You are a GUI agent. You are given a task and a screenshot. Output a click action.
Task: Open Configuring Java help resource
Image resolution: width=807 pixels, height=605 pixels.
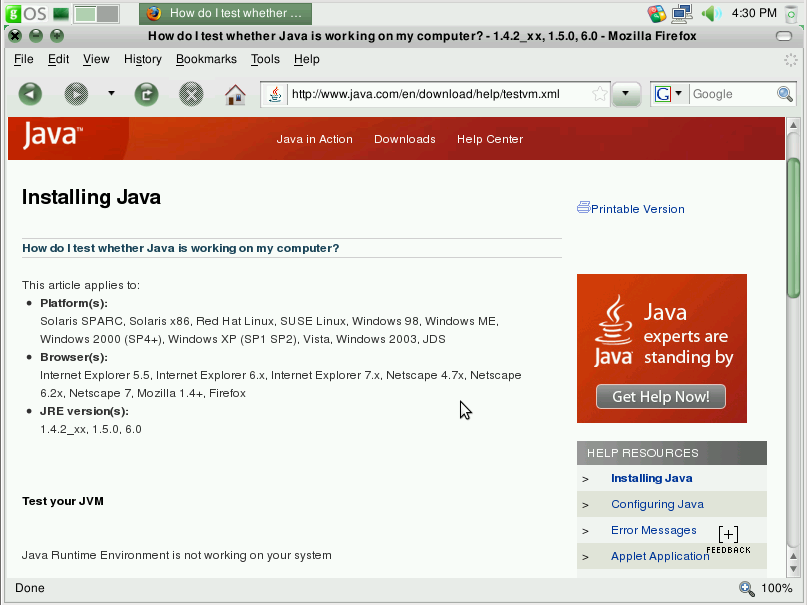pyautogui.click(x=657, y=504)
